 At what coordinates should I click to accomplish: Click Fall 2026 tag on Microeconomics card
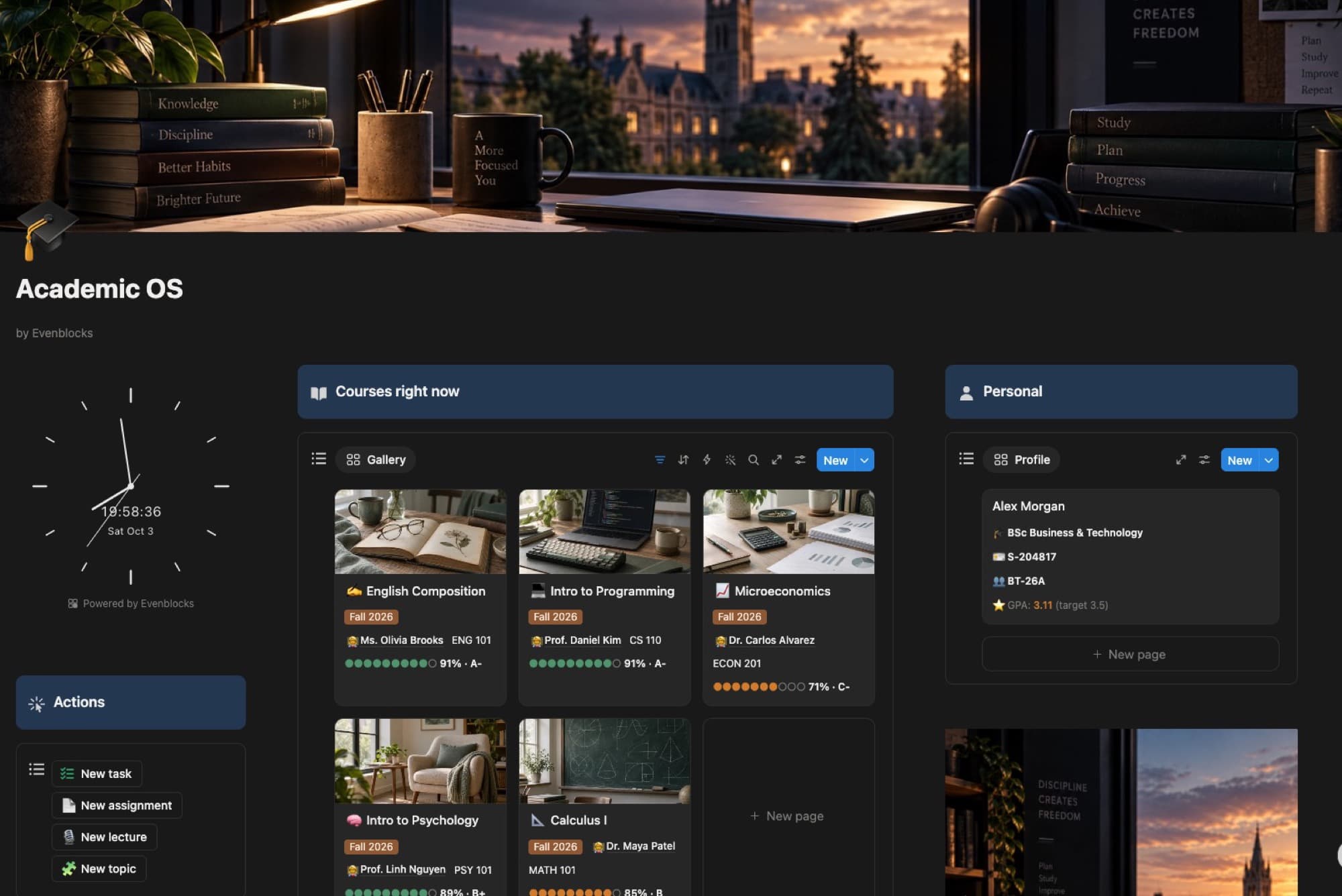click(x=739, y=617)
